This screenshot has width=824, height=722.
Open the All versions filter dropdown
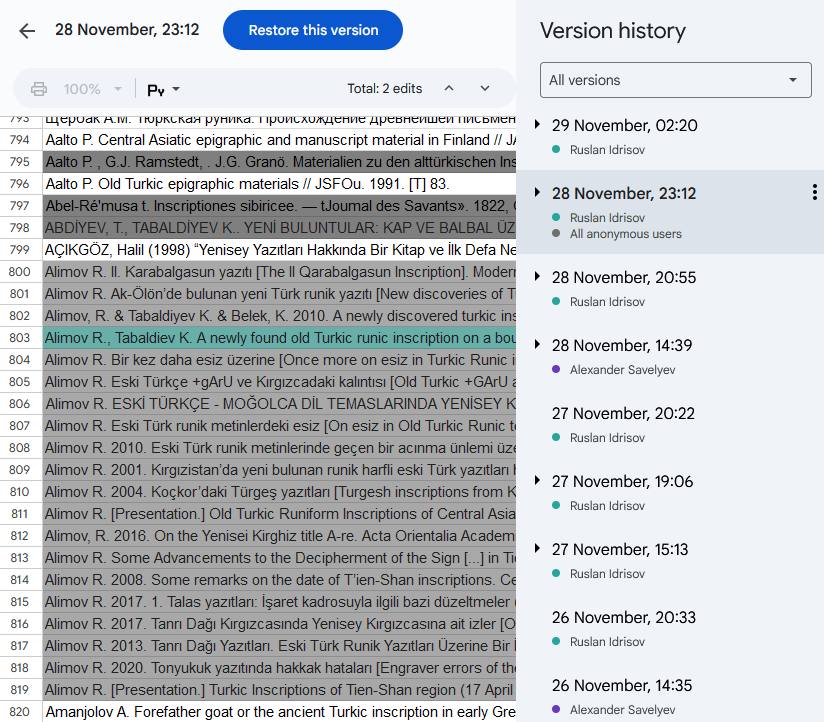[677, 80]
